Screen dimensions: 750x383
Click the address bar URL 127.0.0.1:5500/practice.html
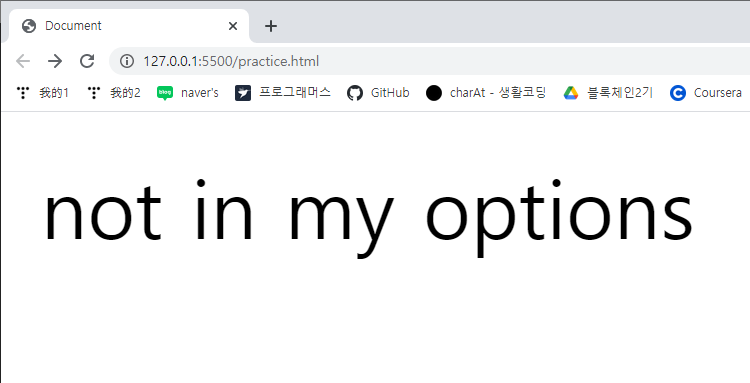pyautogui.click(x=231, y=61)
